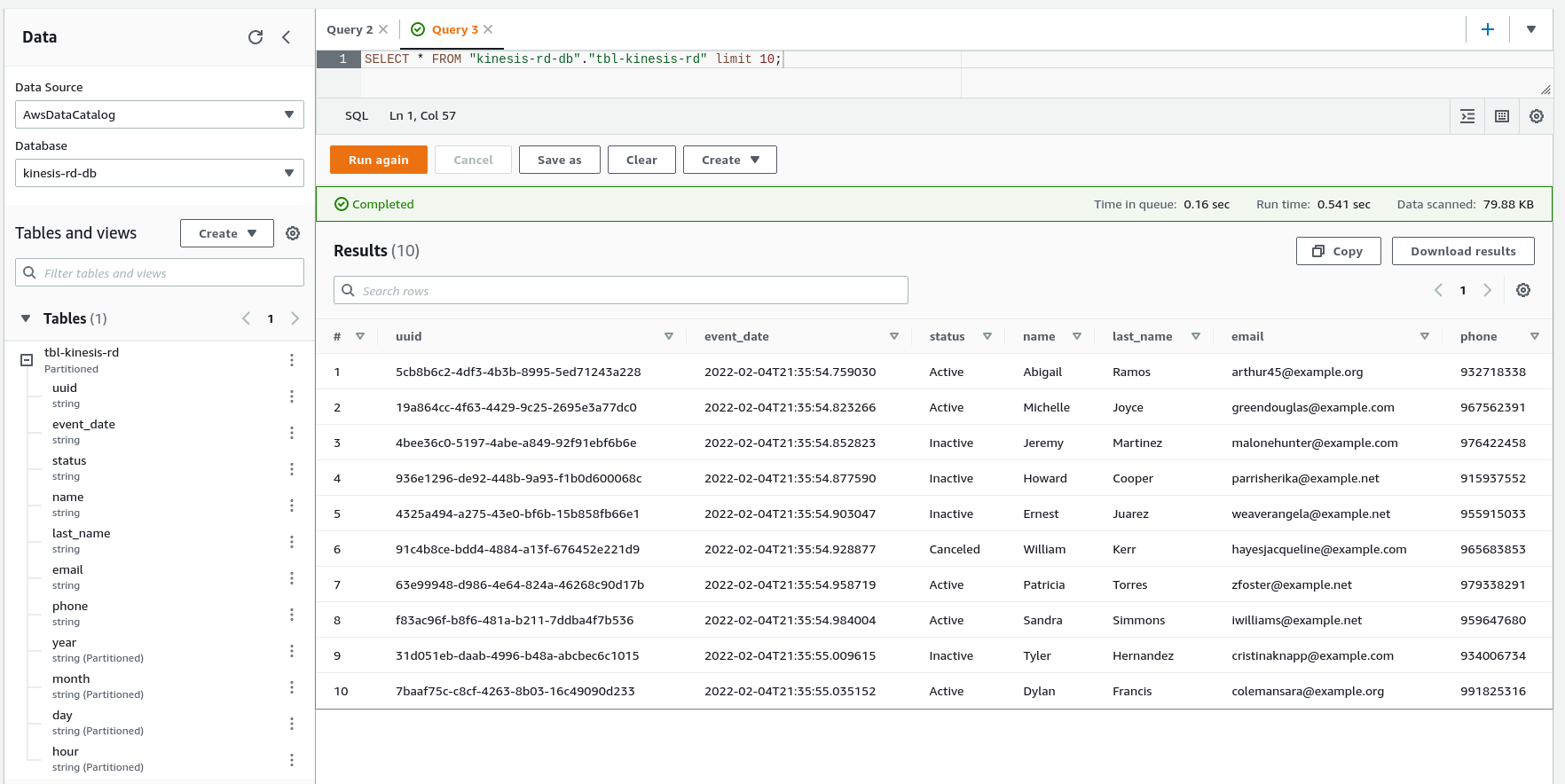Click the Run again button
This screenshot has width=1565, height=784.
tap(379, 160)
